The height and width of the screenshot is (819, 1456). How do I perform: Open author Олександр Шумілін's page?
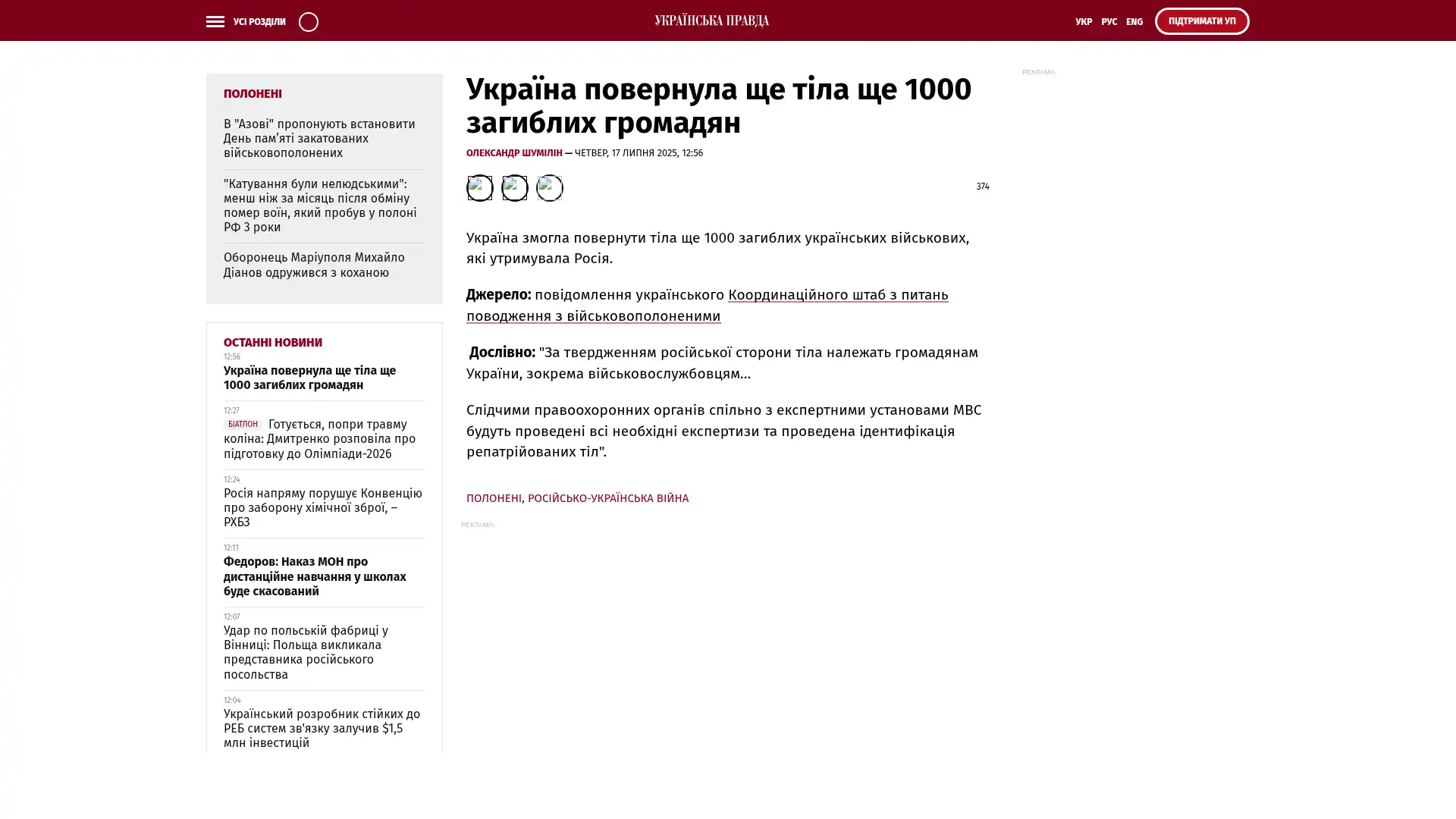click(x=513, y=152)
